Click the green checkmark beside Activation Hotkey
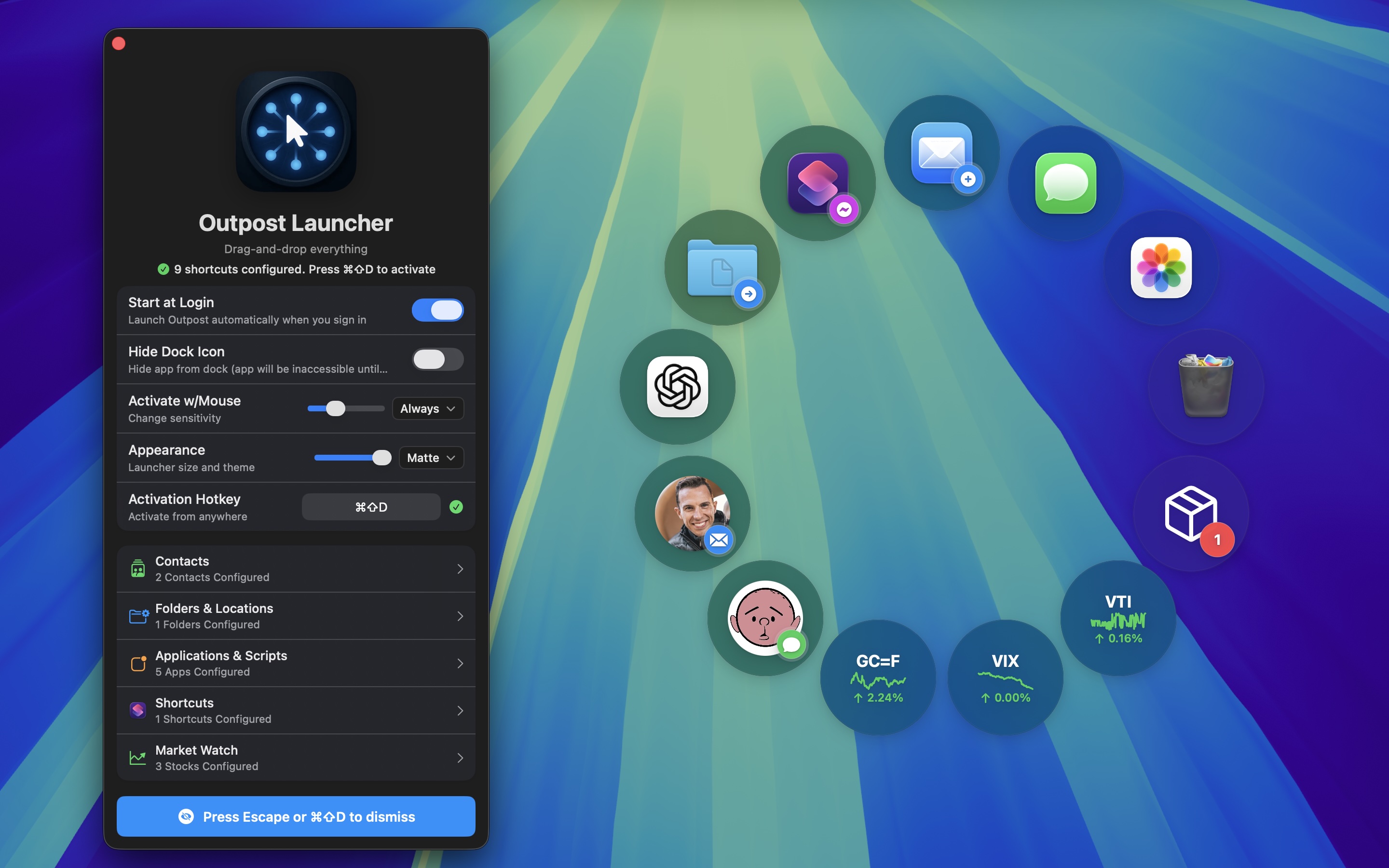The height and width of the screenshot is (868, 1389). pos(456,506)
